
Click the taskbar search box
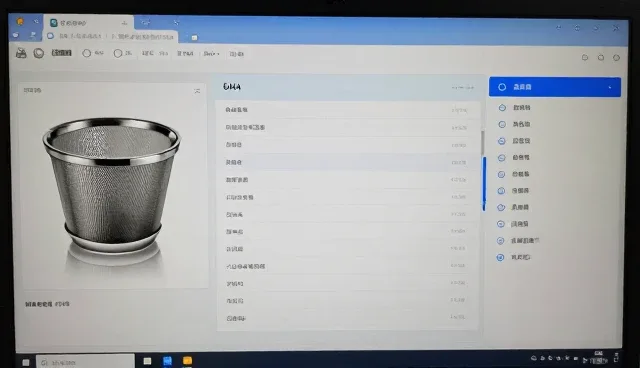85,362
